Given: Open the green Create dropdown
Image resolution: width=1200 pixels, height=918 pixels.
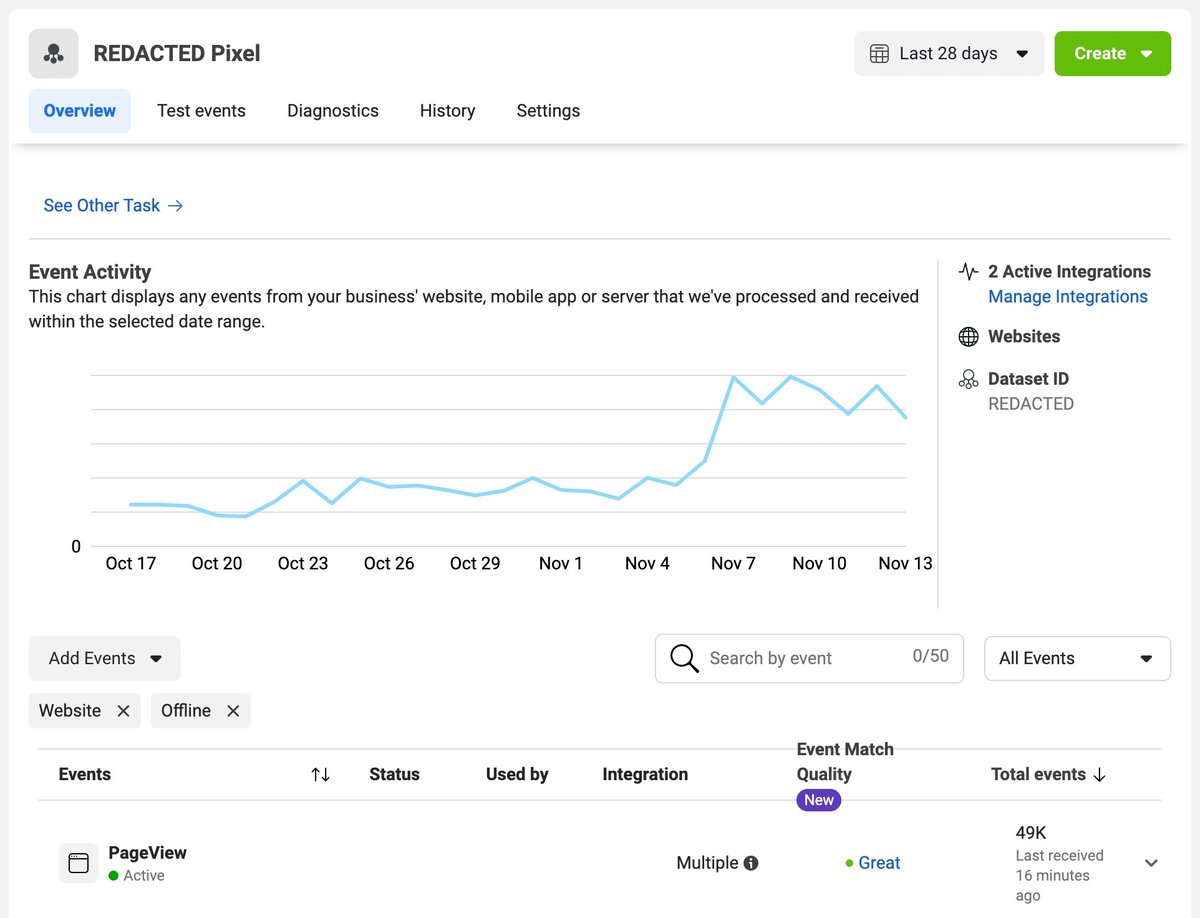Looking at the screenshot, I should [x=1112, y=54].
